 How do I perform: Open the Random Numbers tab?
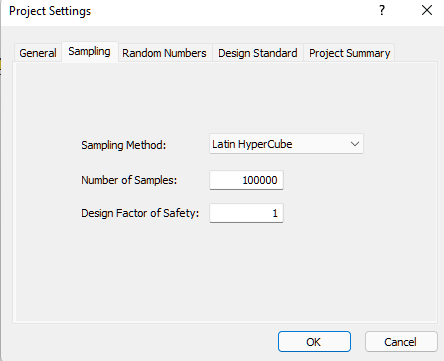tap(164, 53)
